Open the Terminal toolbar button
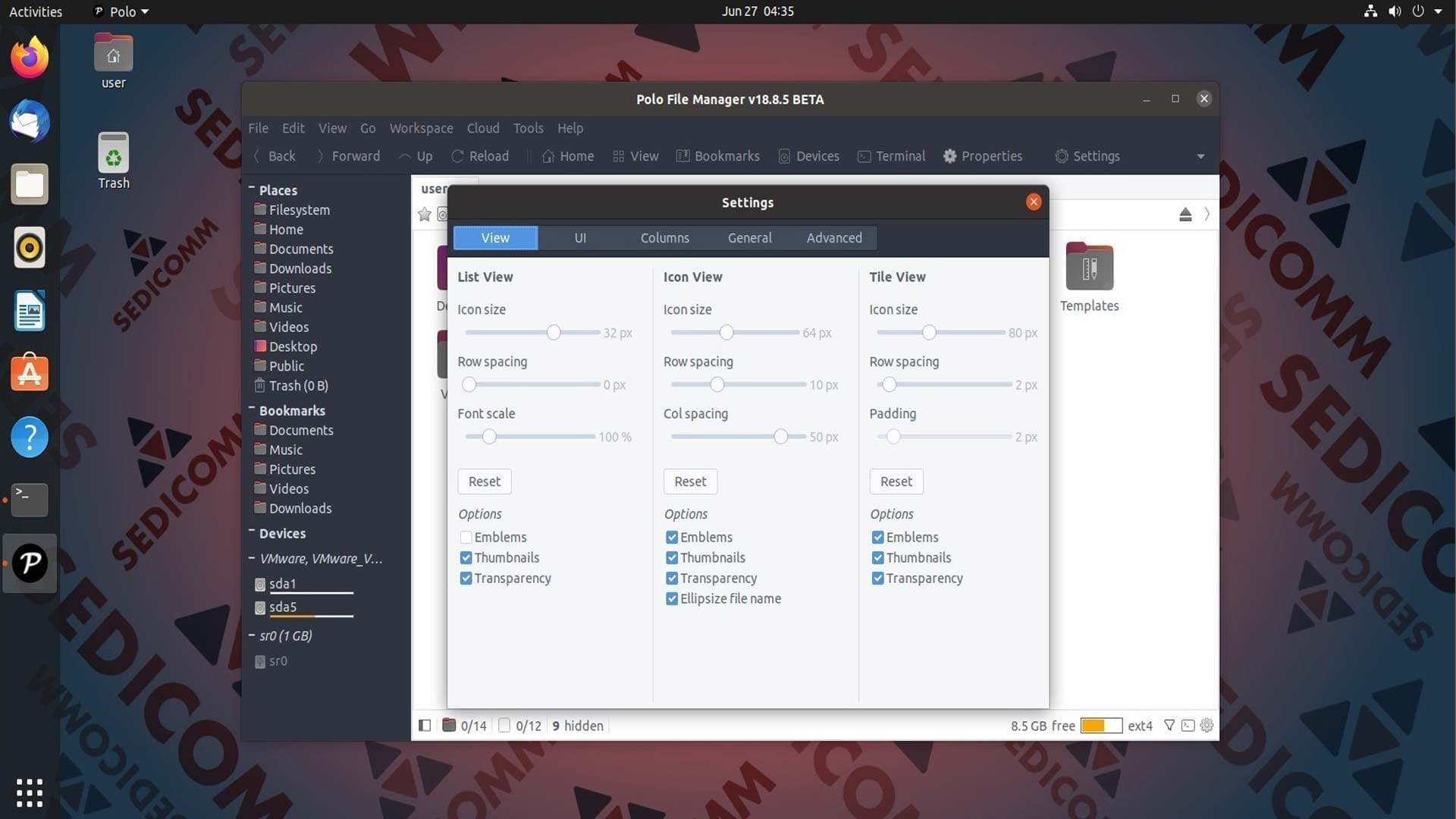The height and width of the screenshot is (819, 1456). pos(891,156)
